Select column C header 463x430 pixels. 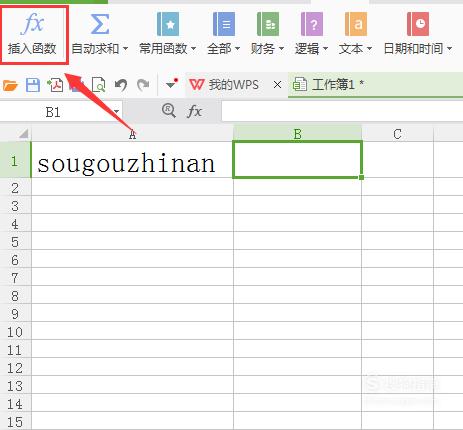pos(397,134)
